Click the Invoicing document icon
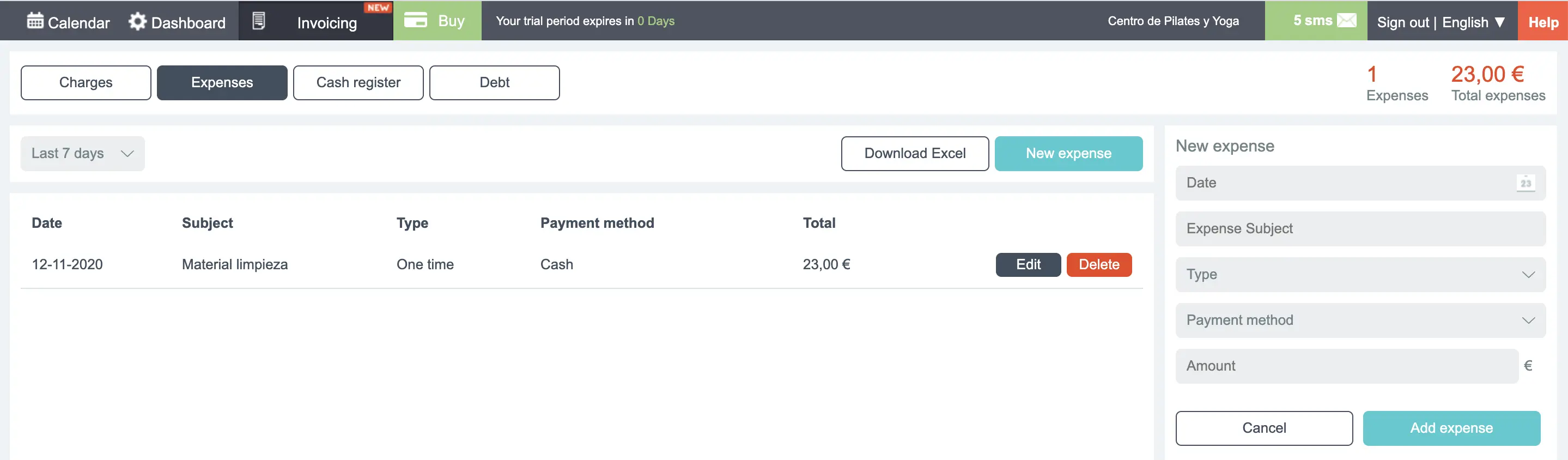This screenshot has width=1568, height=460. tap(259, 21)
